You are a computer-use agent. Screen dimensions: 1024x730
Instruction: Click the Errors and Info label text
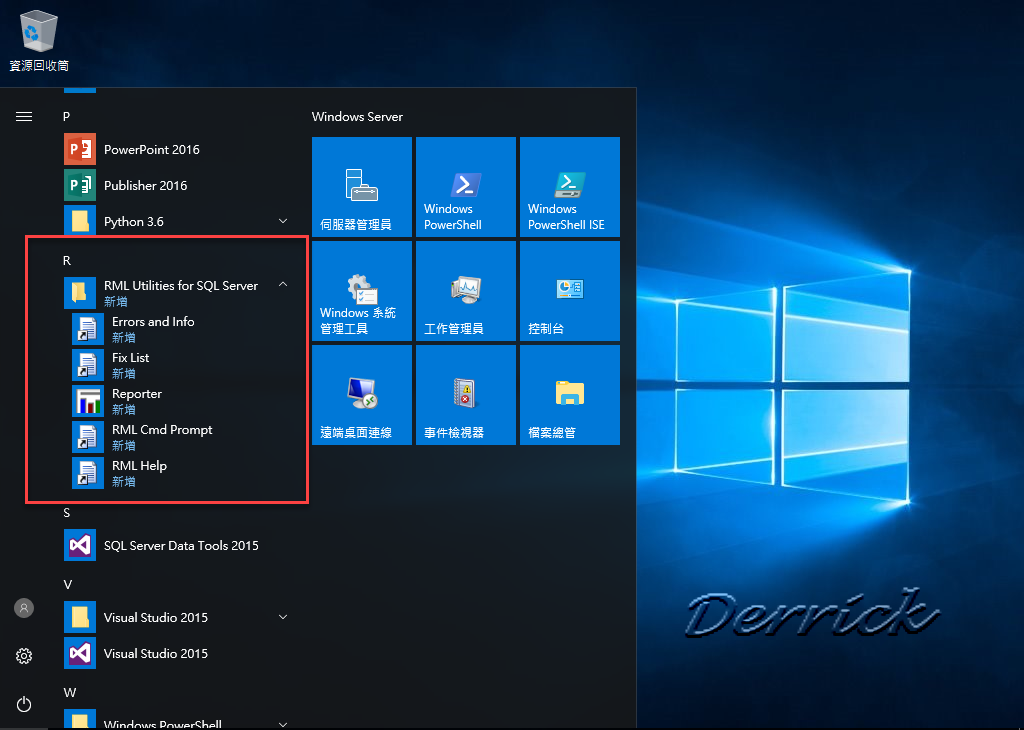(153, 321)
